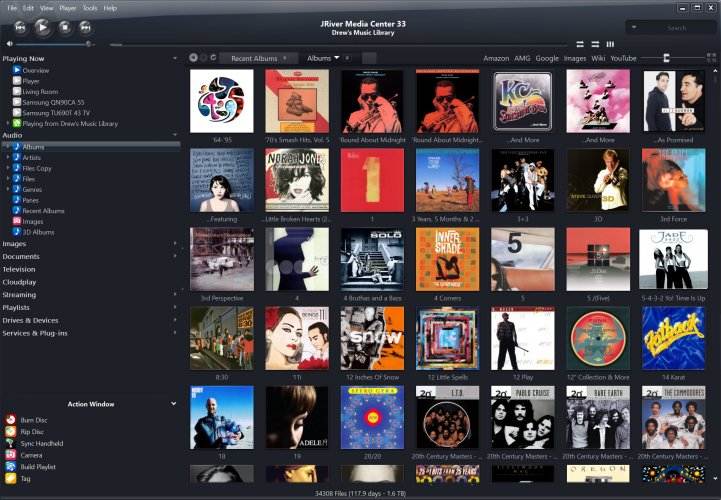Start playback with the Play button
The image size is (721, 500).
coord(43,28)
